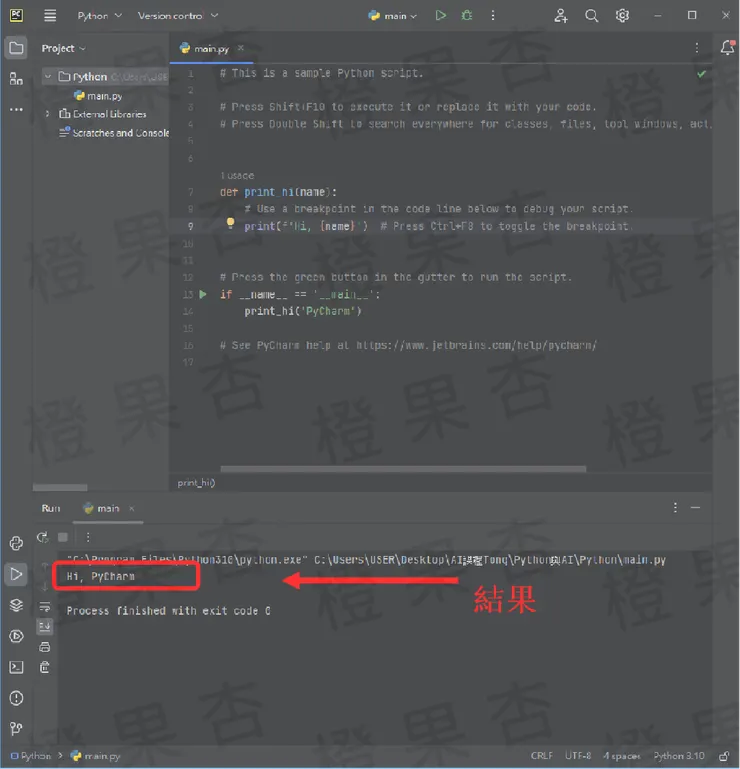Toggle the Project tool window folder icon

tap(16, 48)
